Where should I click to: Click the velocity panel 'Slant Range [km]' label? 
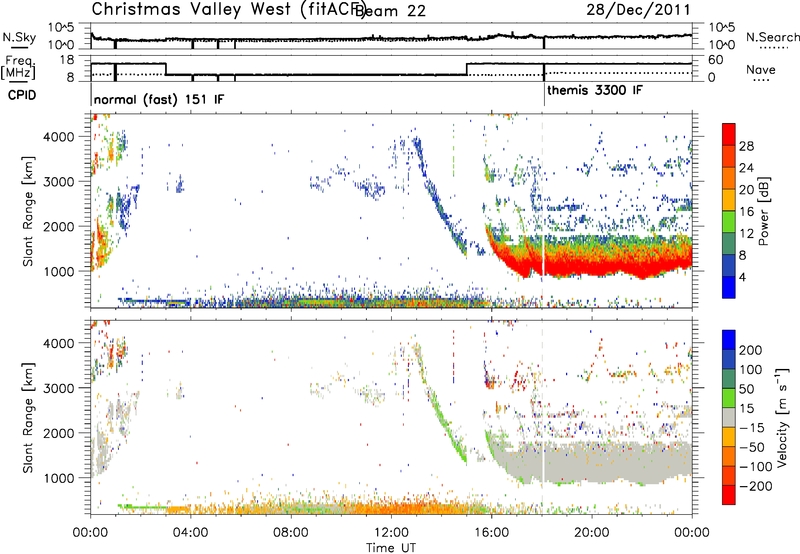click(29, 418)
